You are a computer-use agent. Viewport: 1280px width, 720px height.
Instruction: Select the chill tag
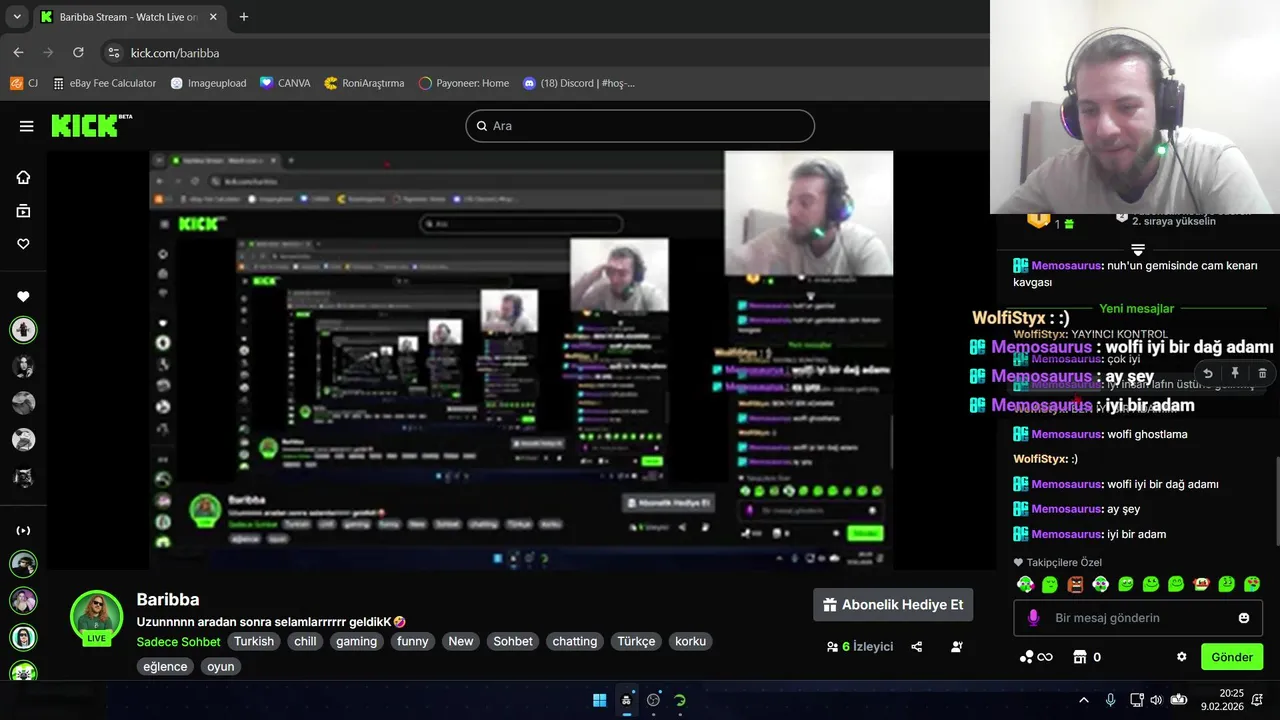[305, 642]
